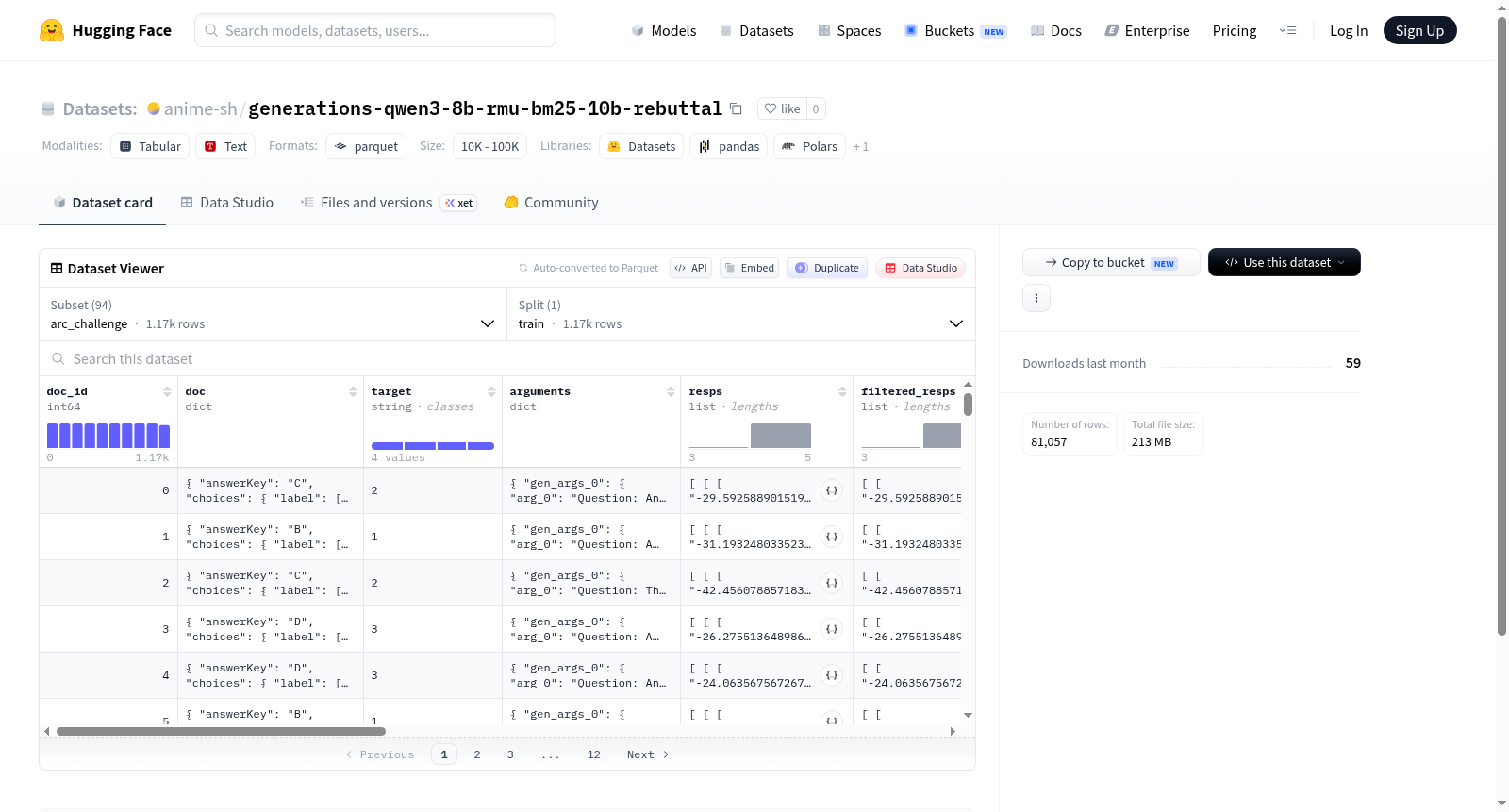Open the Community tab
1509x812 pixels.
click(551, 202)
